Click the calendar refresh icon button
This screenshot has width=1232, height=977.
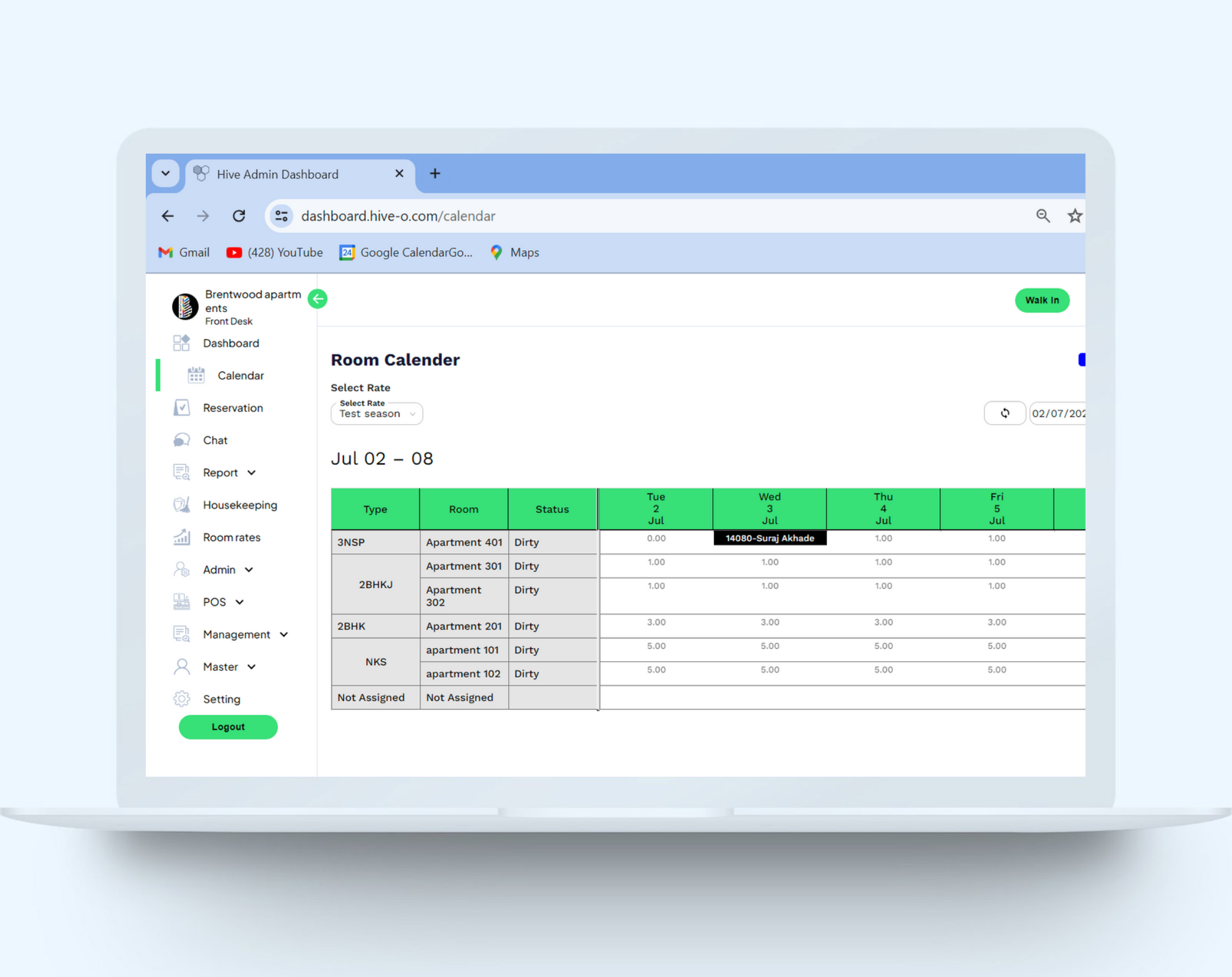1005,413
